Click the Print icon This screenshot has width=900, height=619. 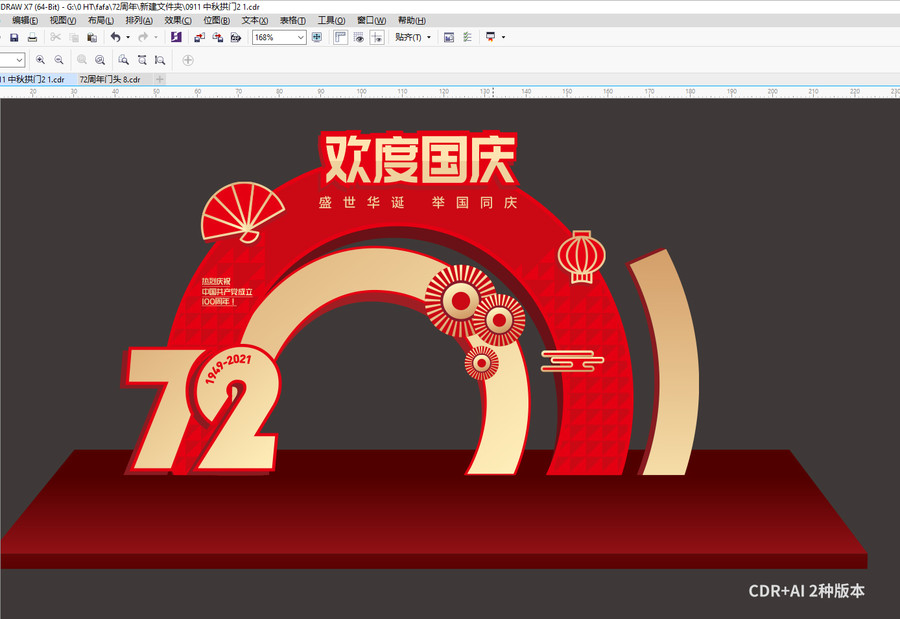pyautogui.click(x=33, y=37)
